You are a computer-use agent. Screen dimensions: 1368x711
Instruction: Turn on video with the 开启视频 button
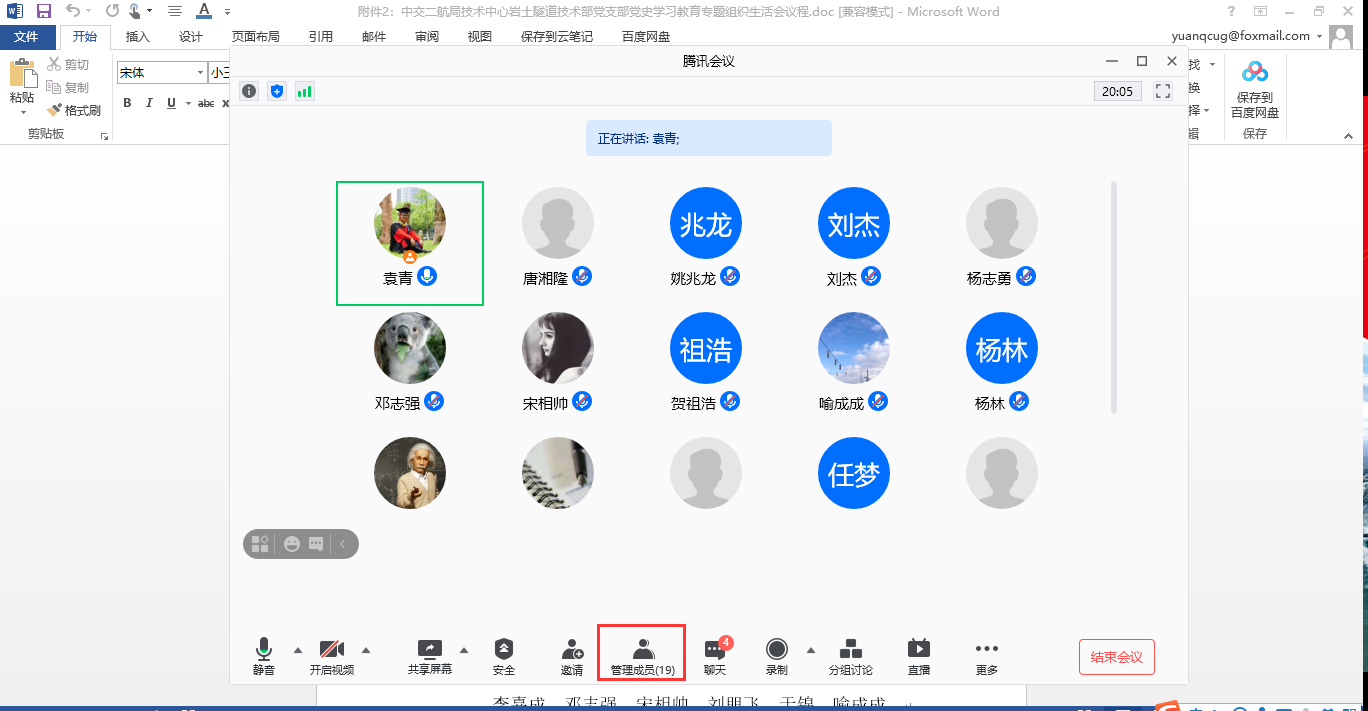[331, 656]
